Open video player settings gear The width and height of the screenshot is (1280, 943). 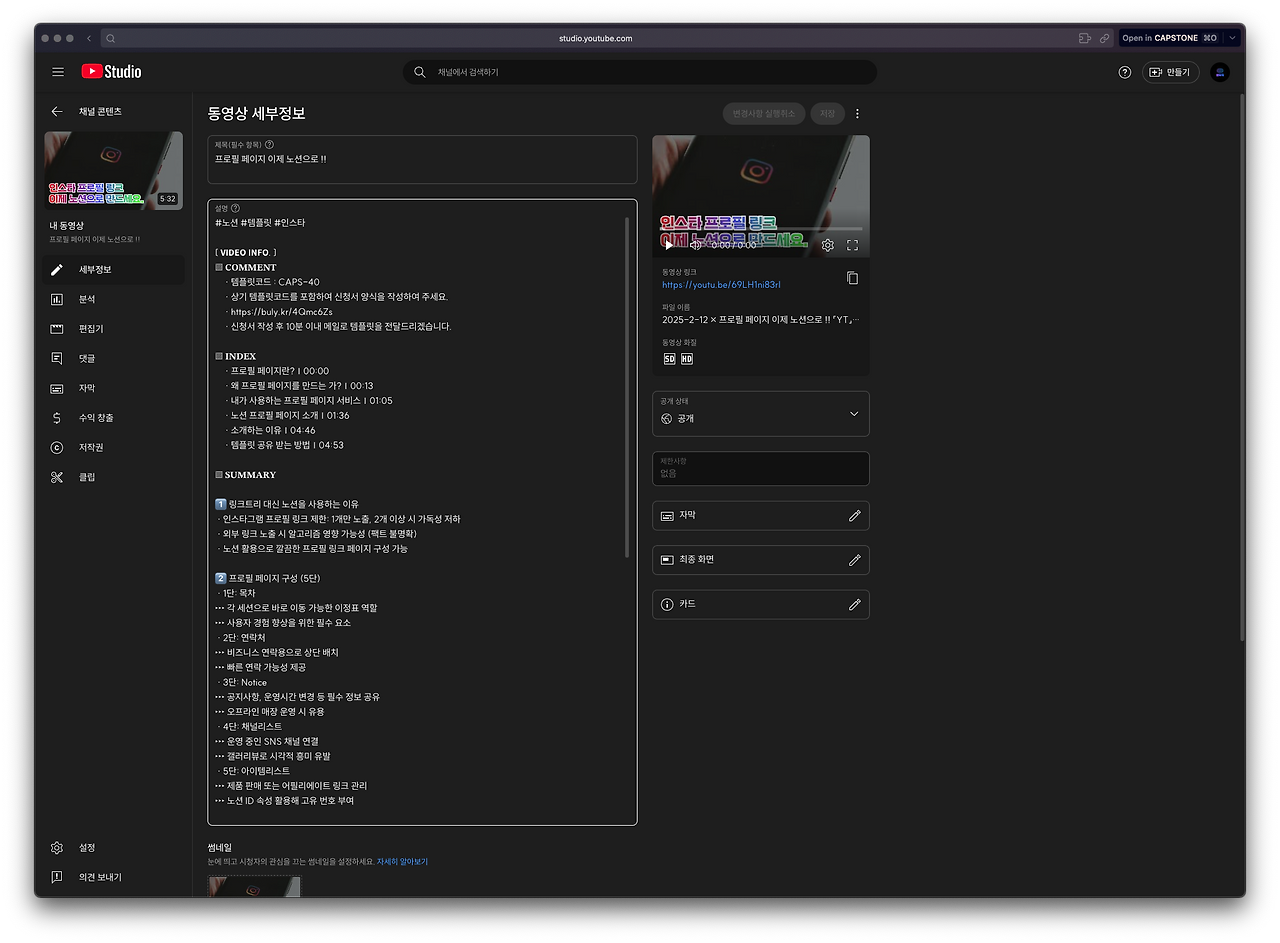828,245
